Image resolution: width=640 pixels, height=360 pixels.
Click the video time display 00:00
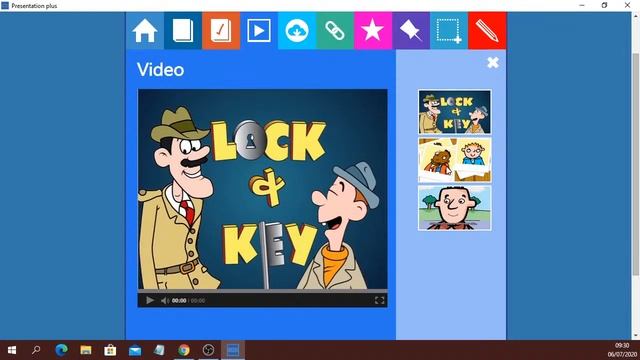(x=179, y=301)
